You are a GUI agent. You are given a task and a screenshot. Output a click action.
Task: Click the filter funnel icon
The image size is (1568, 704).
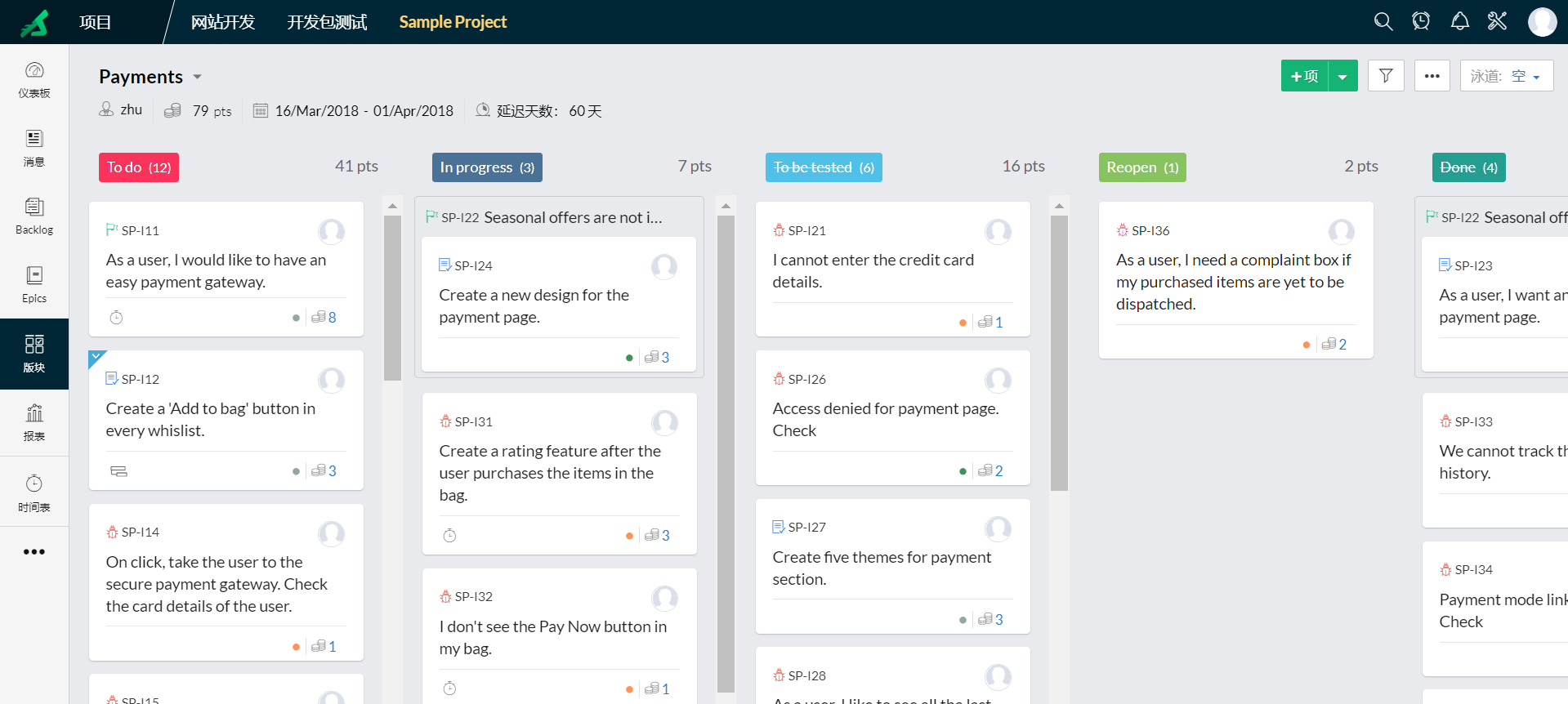tap(1386, 76)
